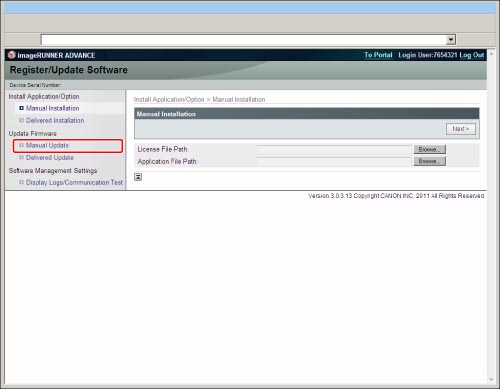Browse for Application File Path
Viewport: 500px width, 389px height.
tap(430, 161)
